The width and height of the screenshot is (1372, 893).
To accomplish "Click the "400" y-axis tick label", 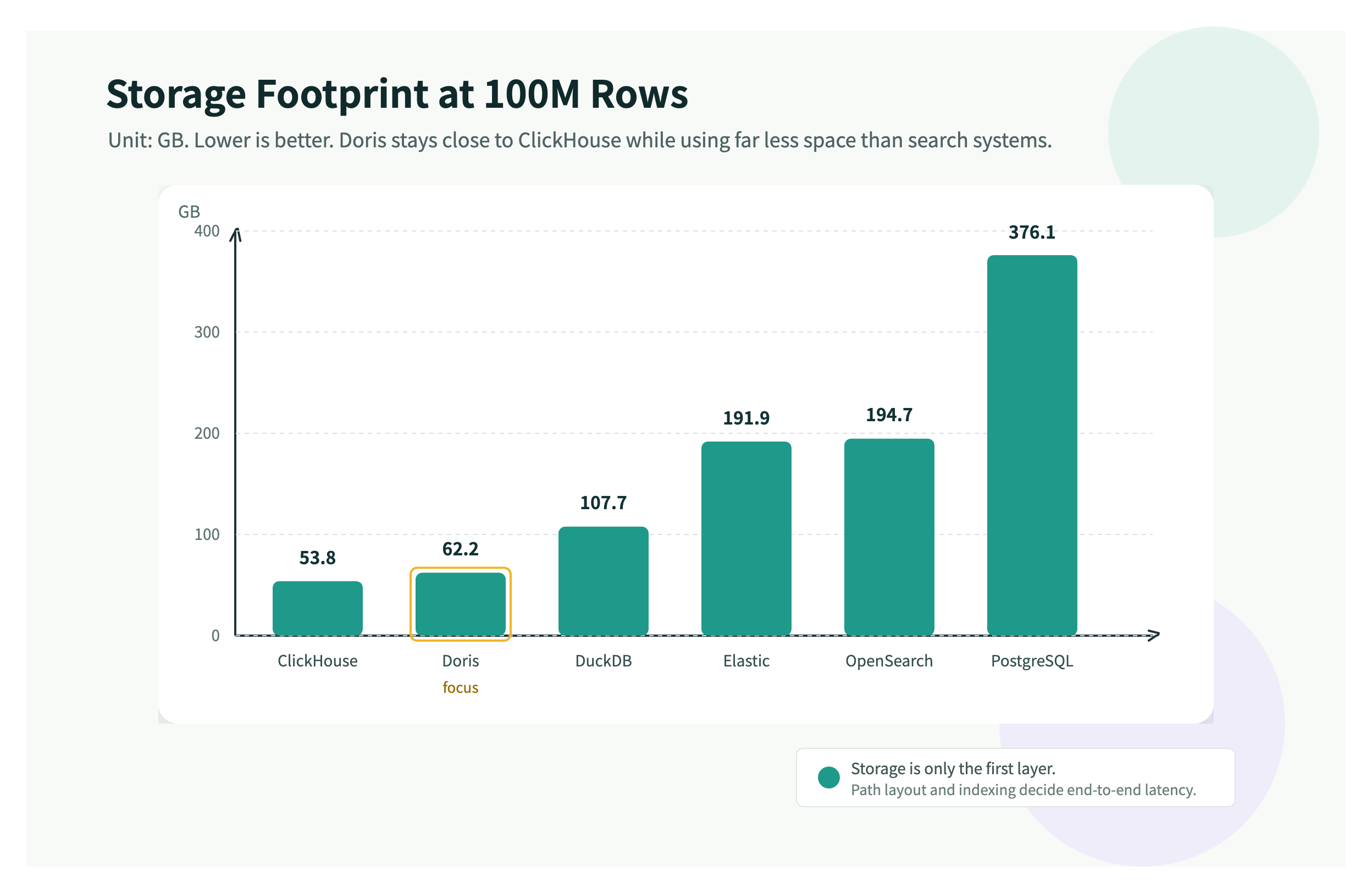I will coord(207,231).
